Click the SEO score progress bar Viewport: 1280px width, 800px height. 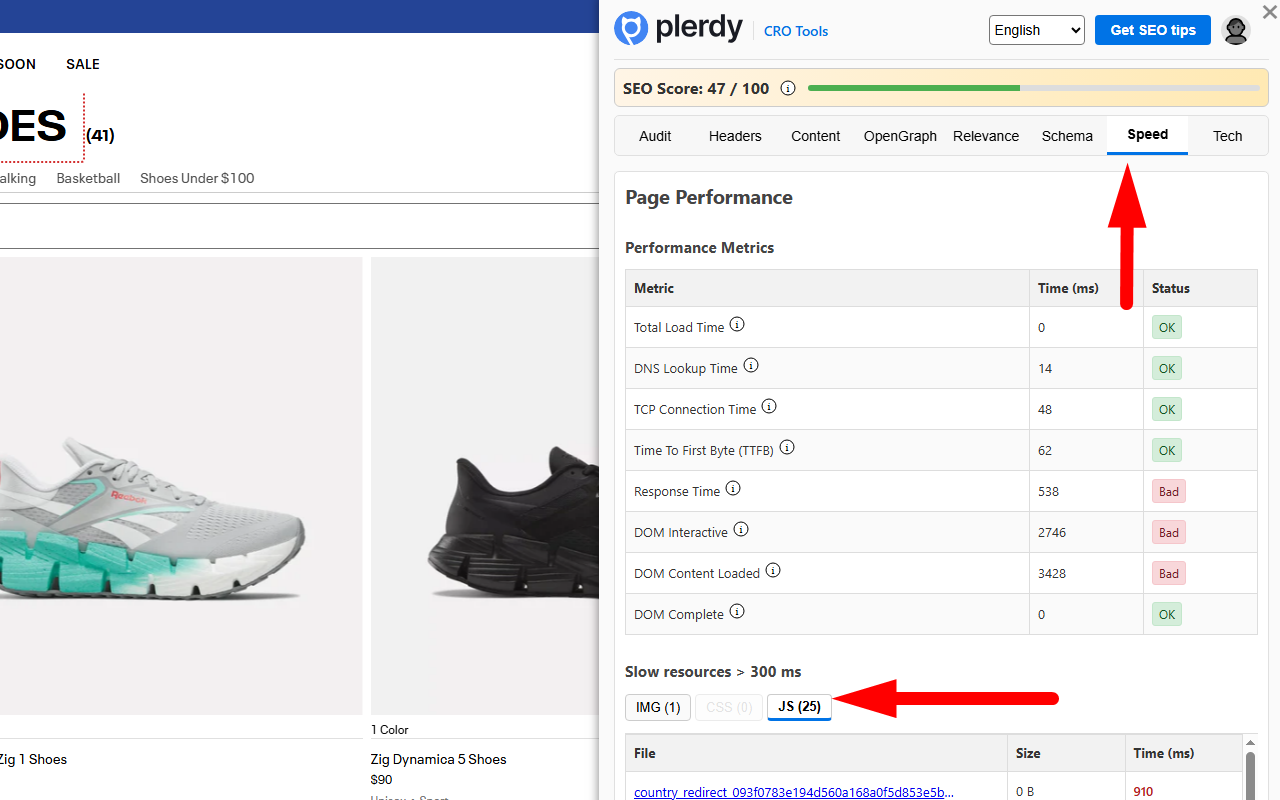pyautogui.click(x=1035, y=88)
